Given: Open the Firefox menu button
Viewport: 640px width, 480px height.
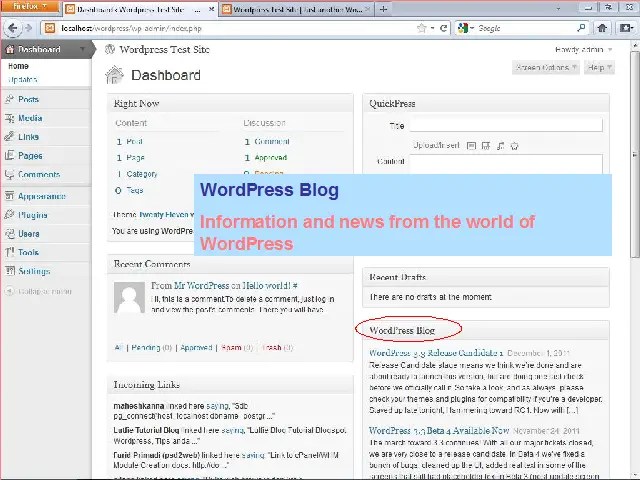Looking at the screenshot, I should point(29,7).
